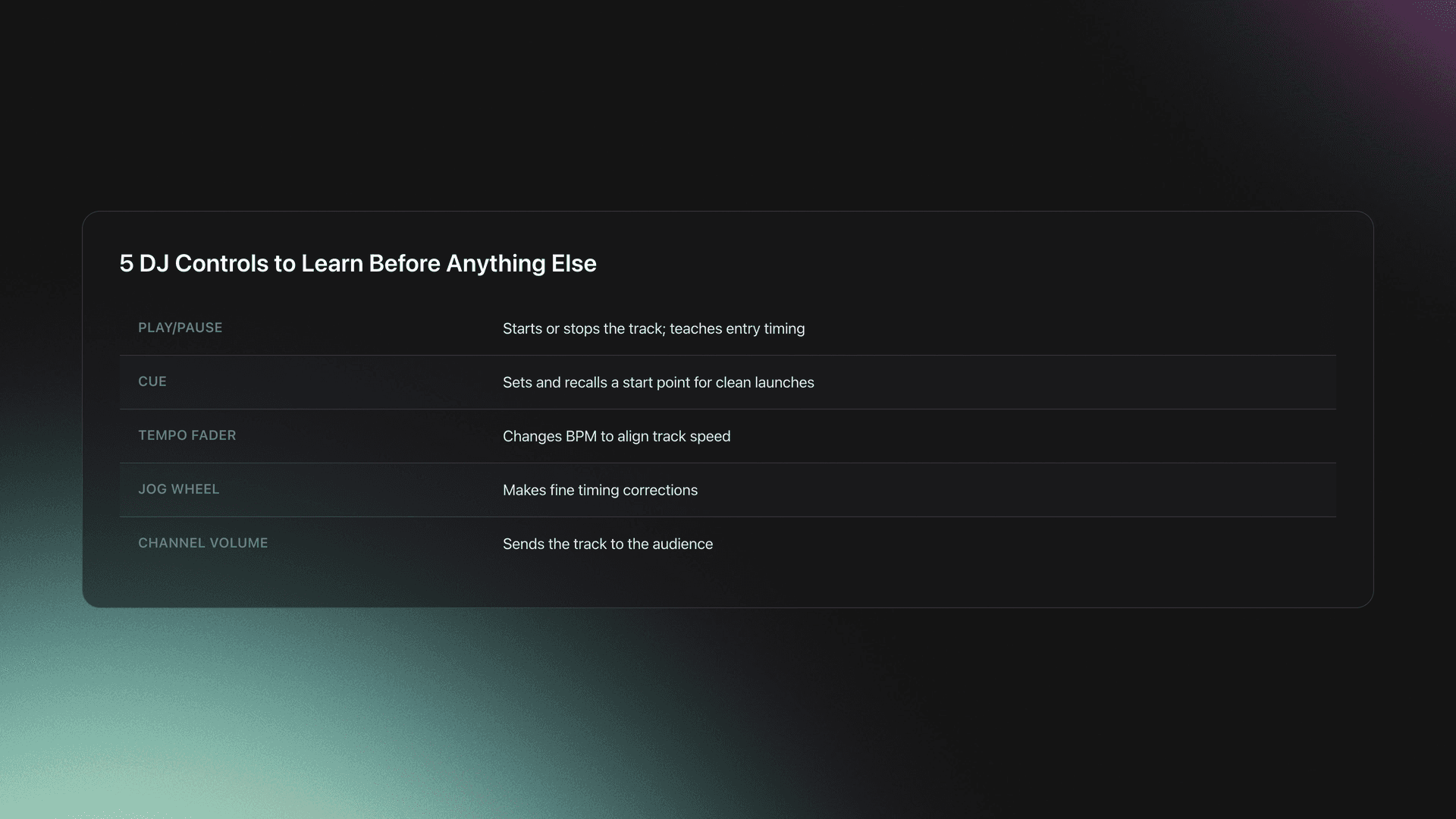Click 'Makes fine timing corrections' description

[x=599, y=490]
